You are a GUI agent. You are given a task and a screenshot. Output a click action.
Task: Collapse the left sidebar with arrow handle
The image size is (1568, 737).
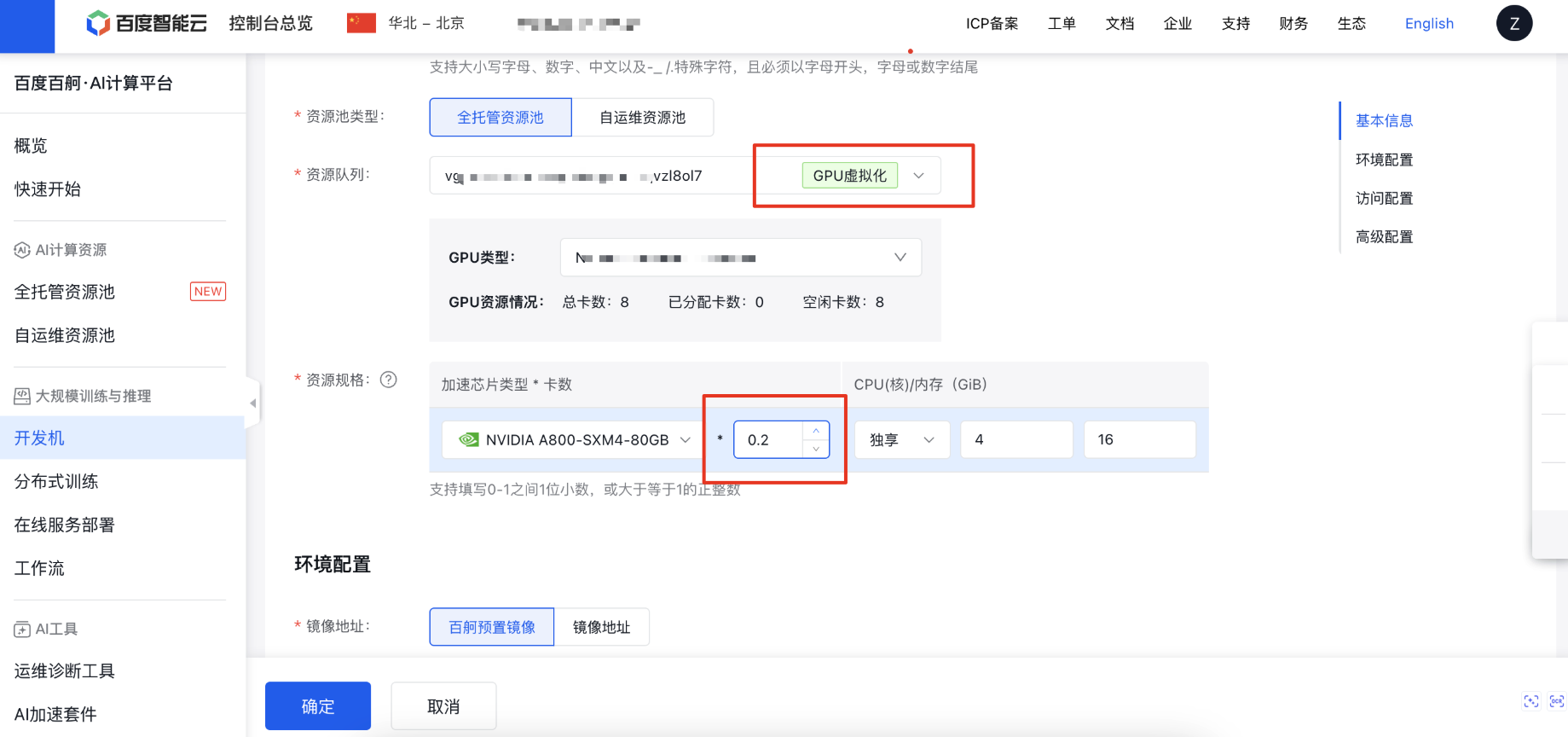[253, 403]
